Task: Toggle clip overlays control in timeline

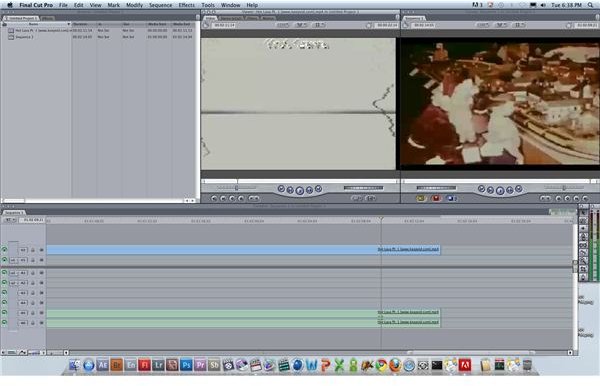Action: point(22,352)
